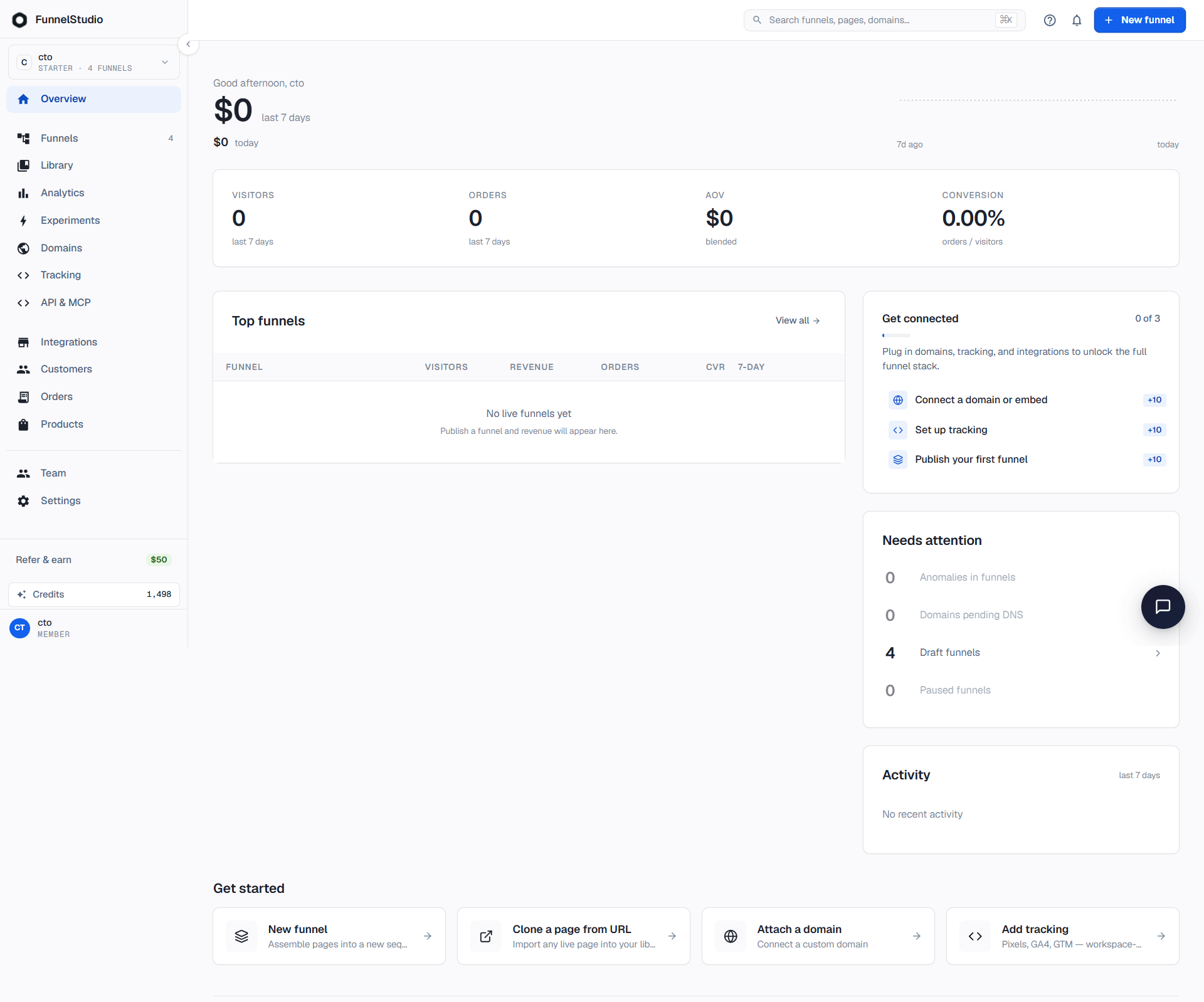Expand Draft funnels row chevron

1158,653
